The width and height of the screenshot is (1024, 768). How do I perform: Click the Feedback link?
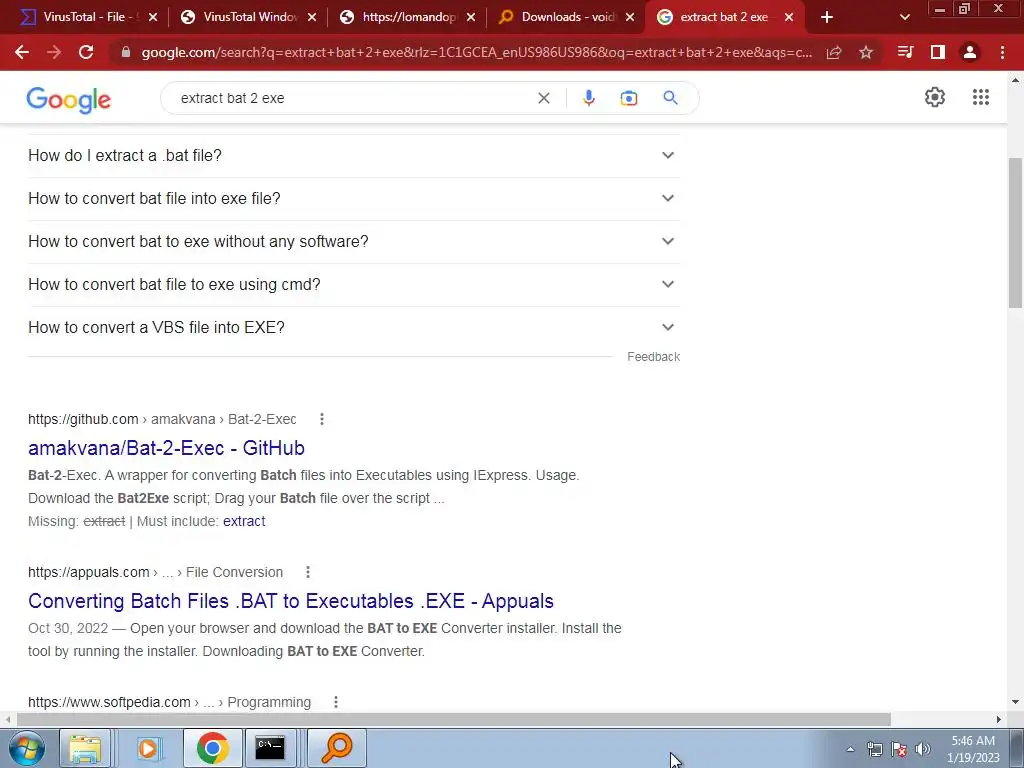654,357
